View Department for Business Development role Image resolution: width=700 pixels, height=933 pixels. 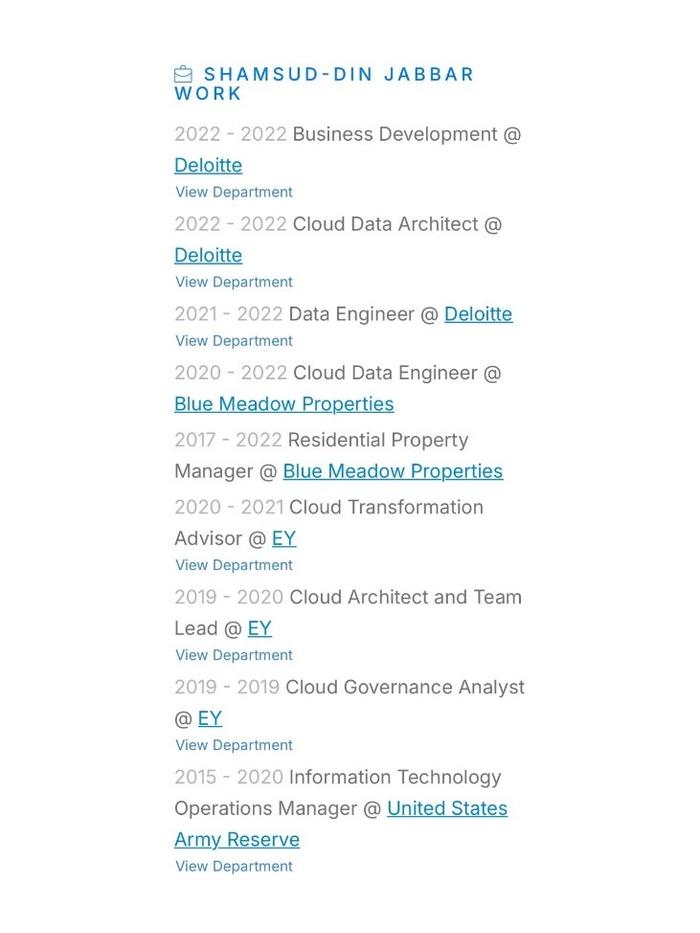point(234,192)
